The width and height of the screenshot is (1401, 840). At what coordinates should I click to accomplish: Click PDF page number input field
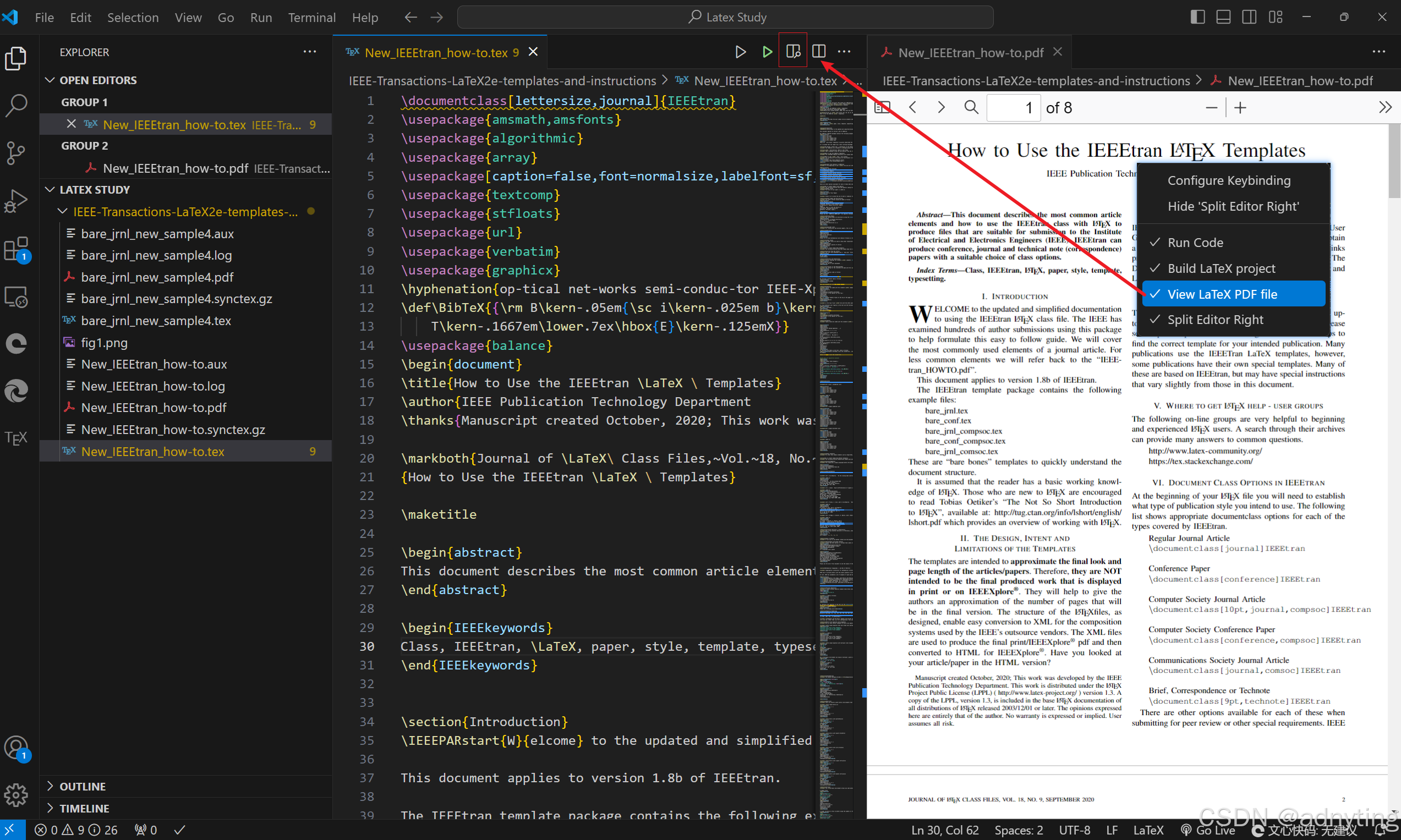coord(1013,108)
